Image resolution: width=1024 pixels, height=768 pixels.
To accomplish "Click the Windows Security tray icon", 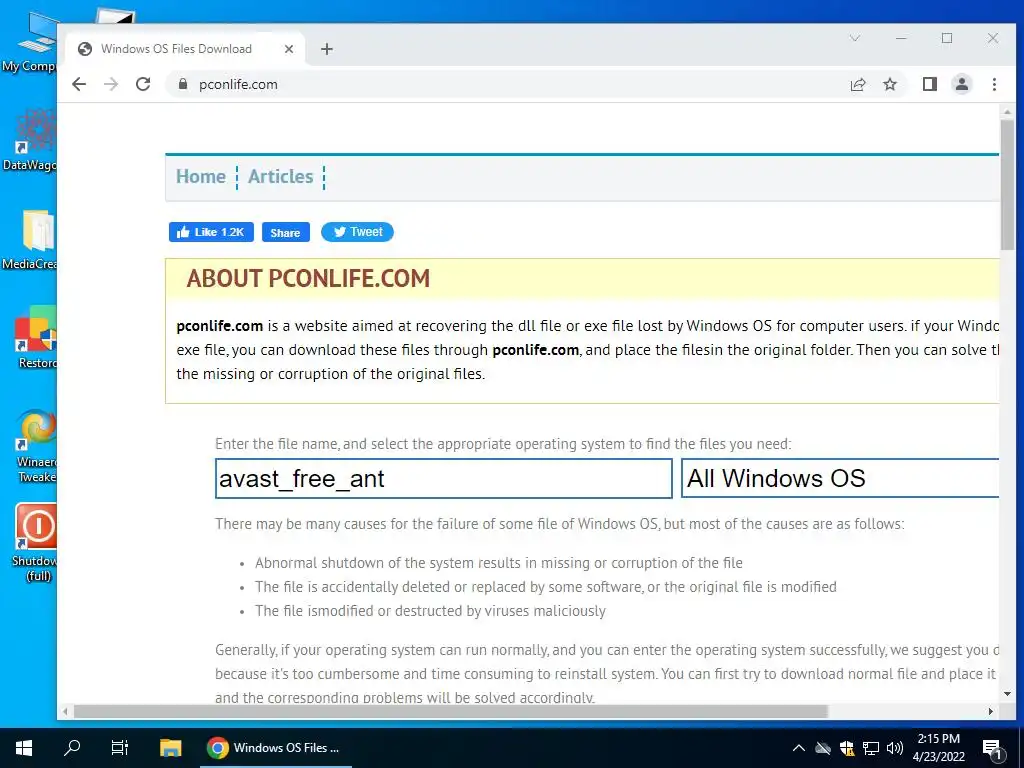I will pyautogui.click(x=847, y=748).
